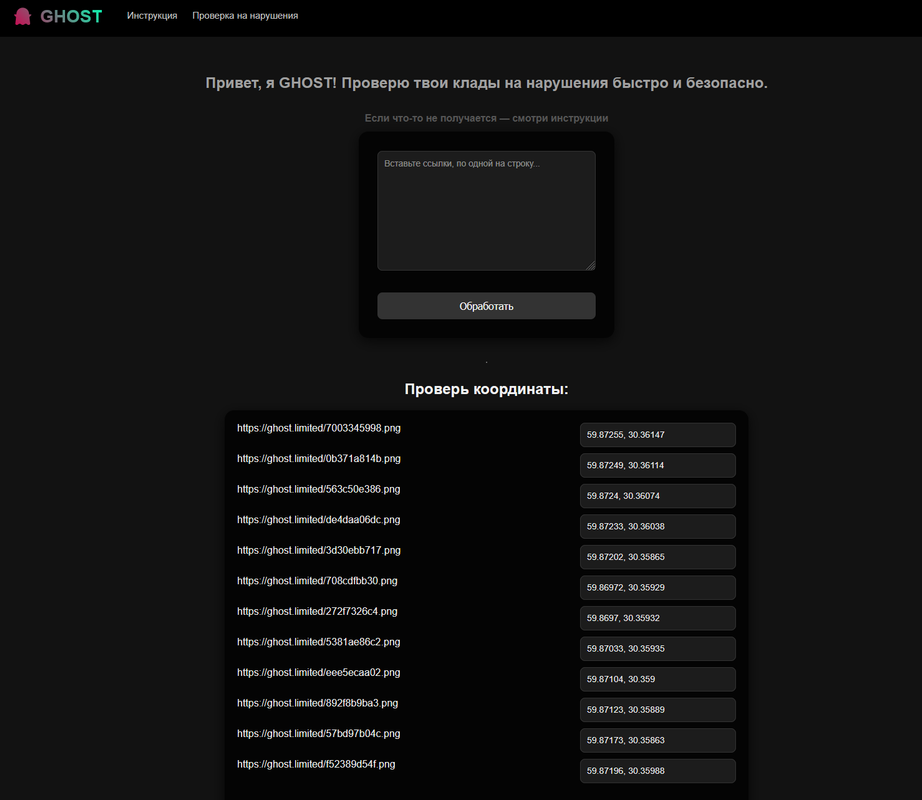The height and width of the screenshot is (800, 922).
Task: Open link ghost.limited/272f7326c4.png
Action: (x=317, y=611)
